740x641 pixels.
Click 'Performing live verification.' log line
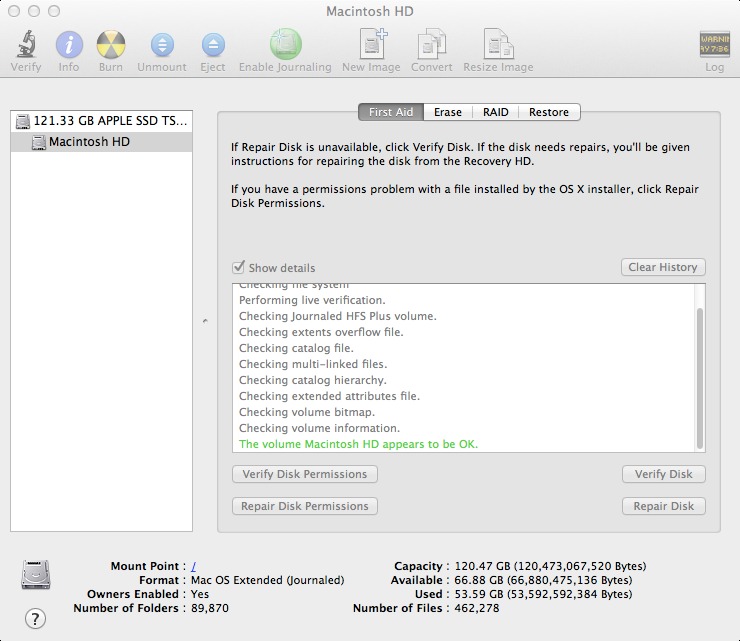(x=312, y=300)
